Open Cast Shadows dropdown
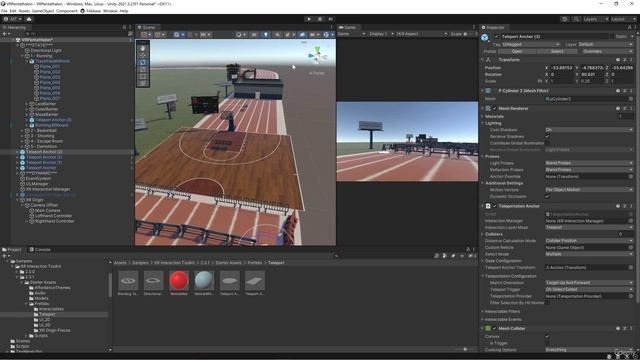 click(589, 129)
